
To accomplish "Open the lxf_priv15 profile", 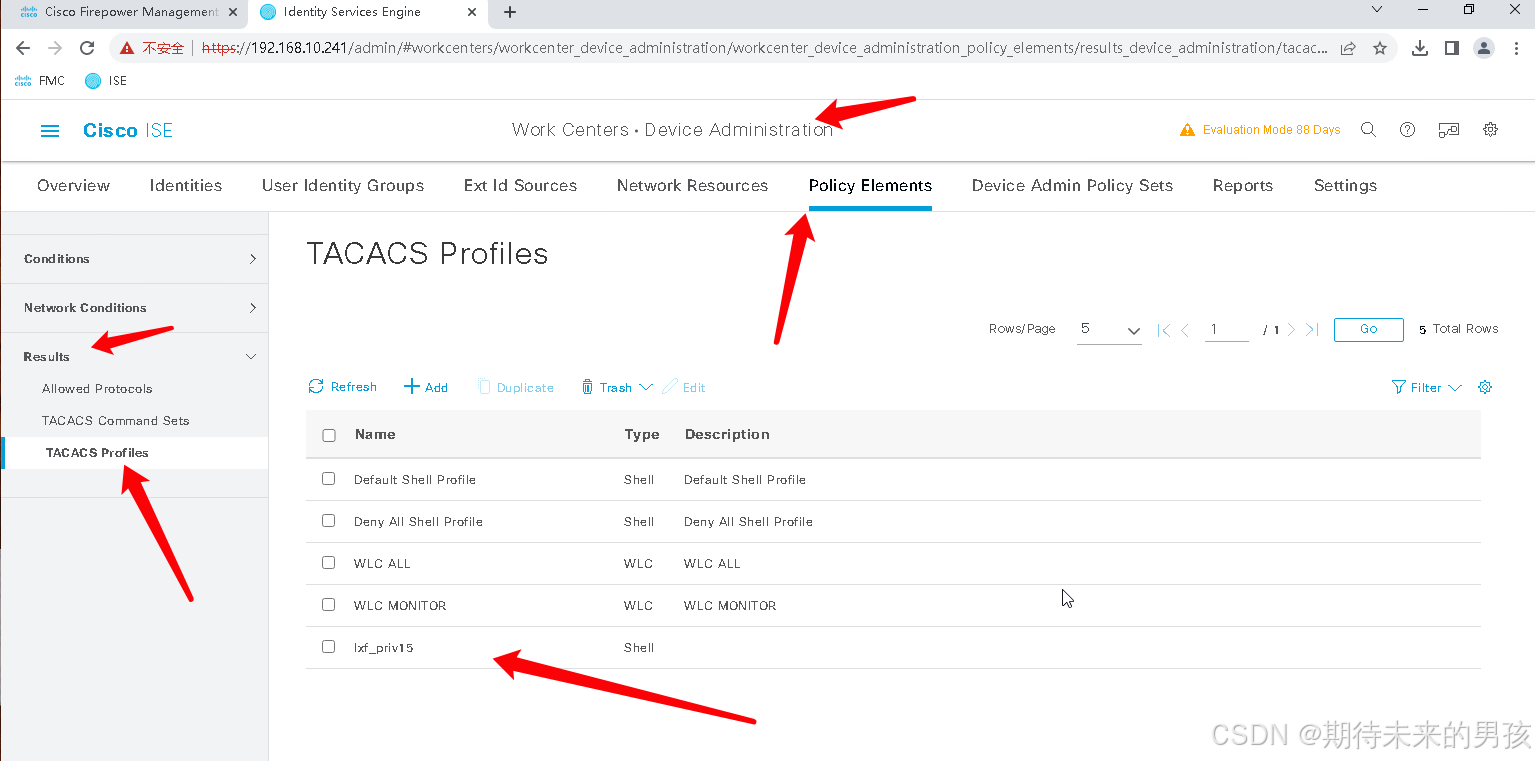I will coord(384,648).
